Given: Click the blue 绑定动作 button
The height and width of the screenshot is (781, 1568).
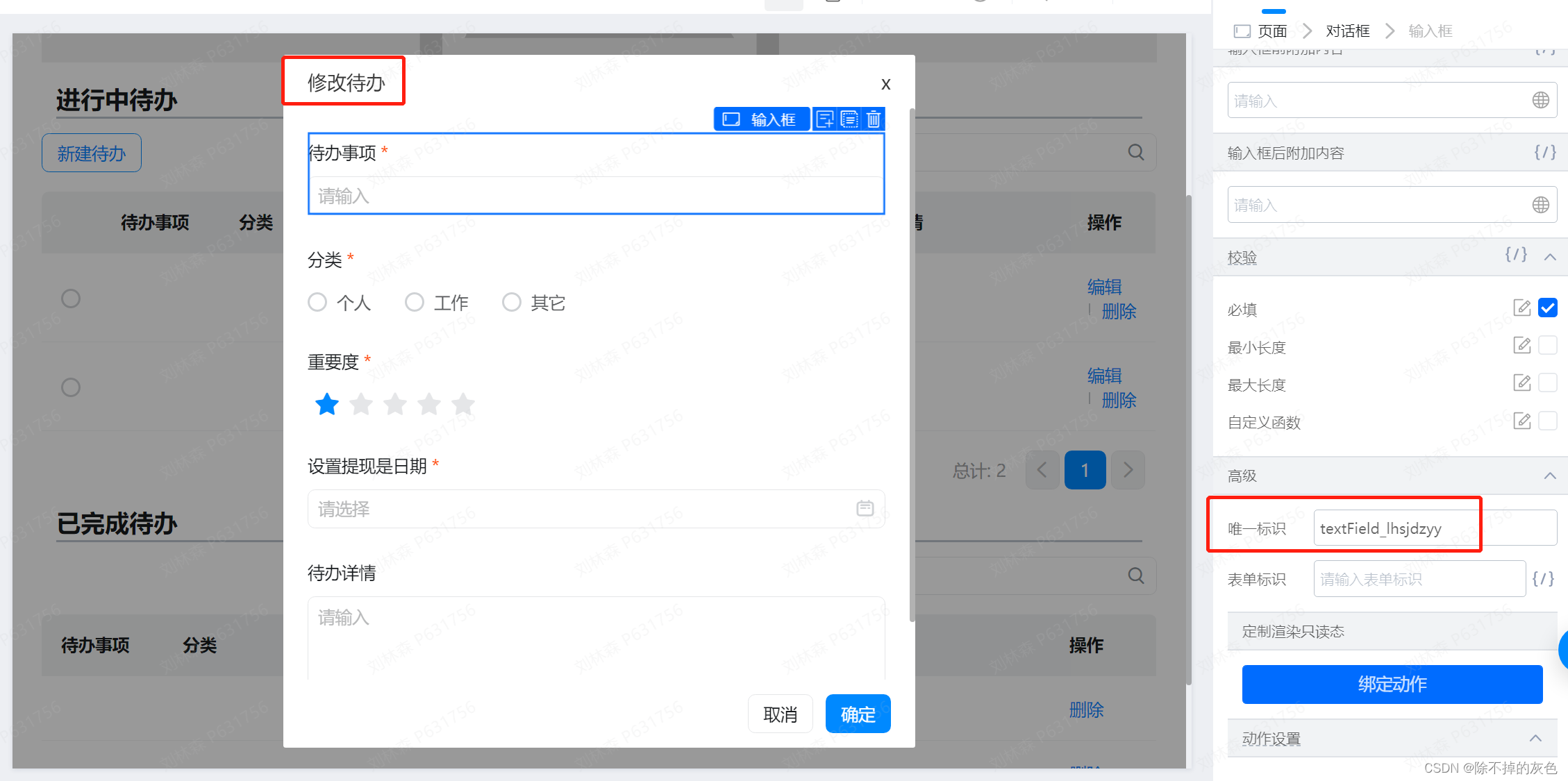Looking at the screenshot, I should (x=1392, y=684).
